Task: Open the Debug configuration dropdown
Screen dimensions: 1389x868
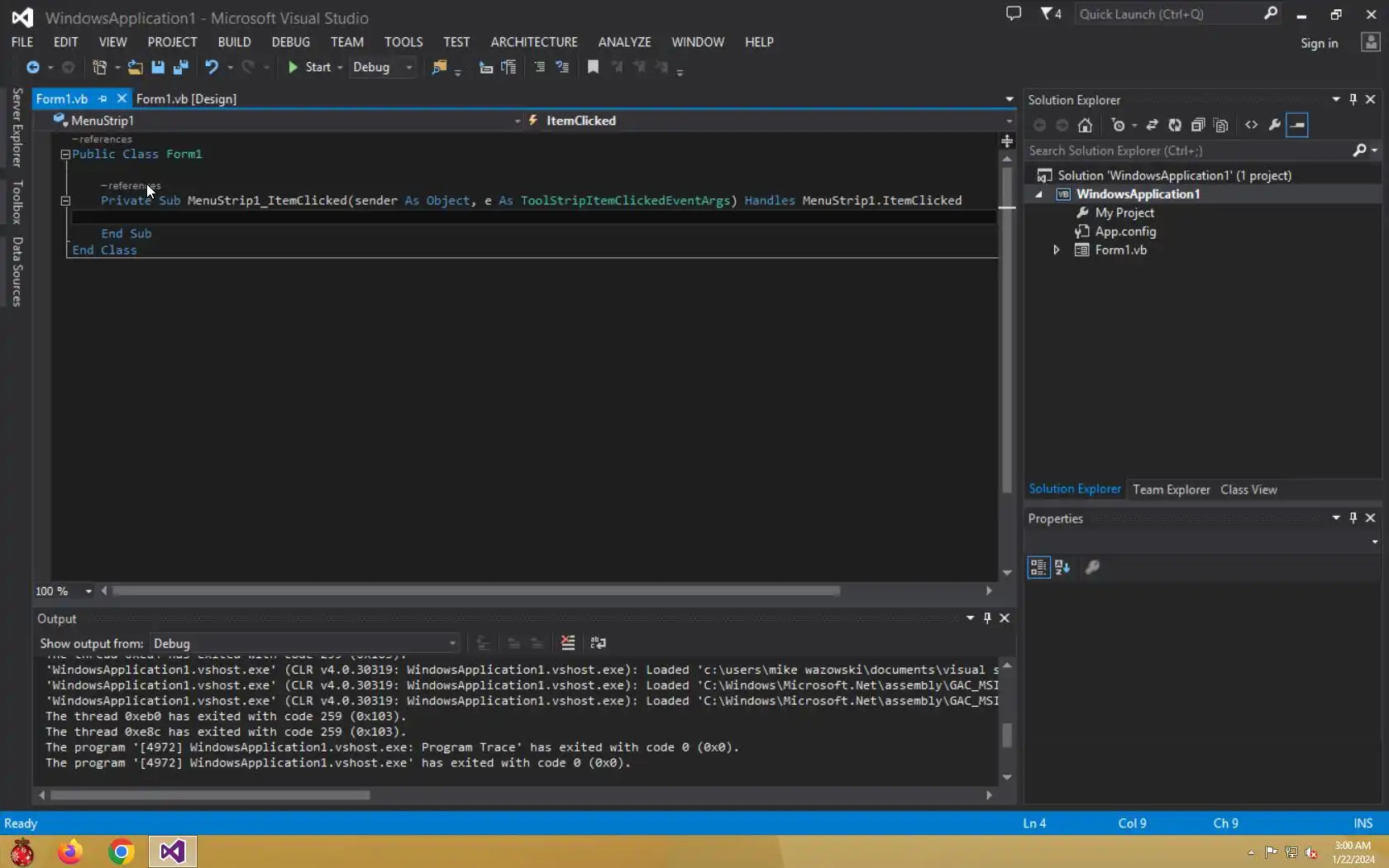Action: [383, 67]
